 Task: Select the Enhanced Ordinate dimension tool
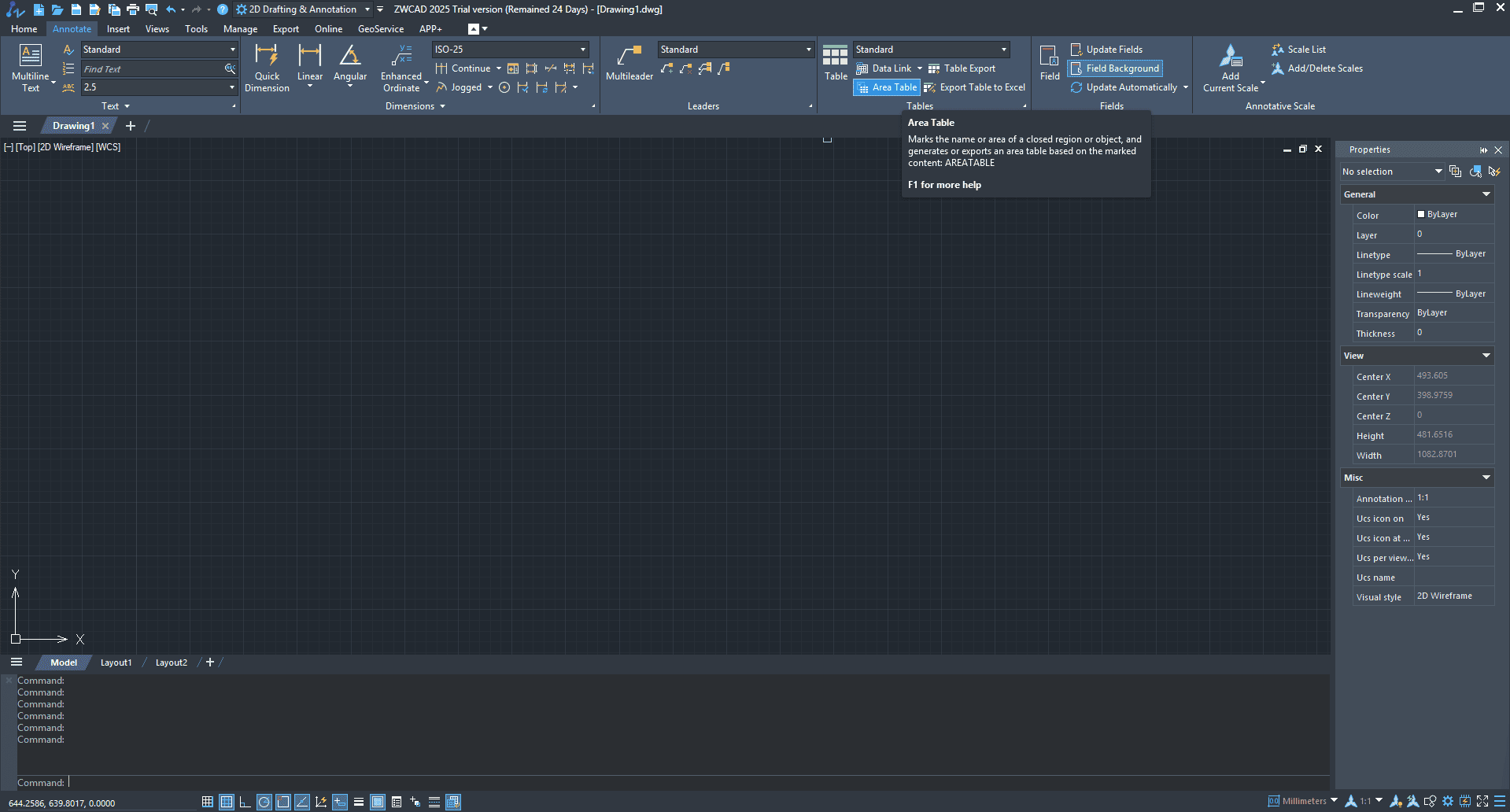point(401,68)
